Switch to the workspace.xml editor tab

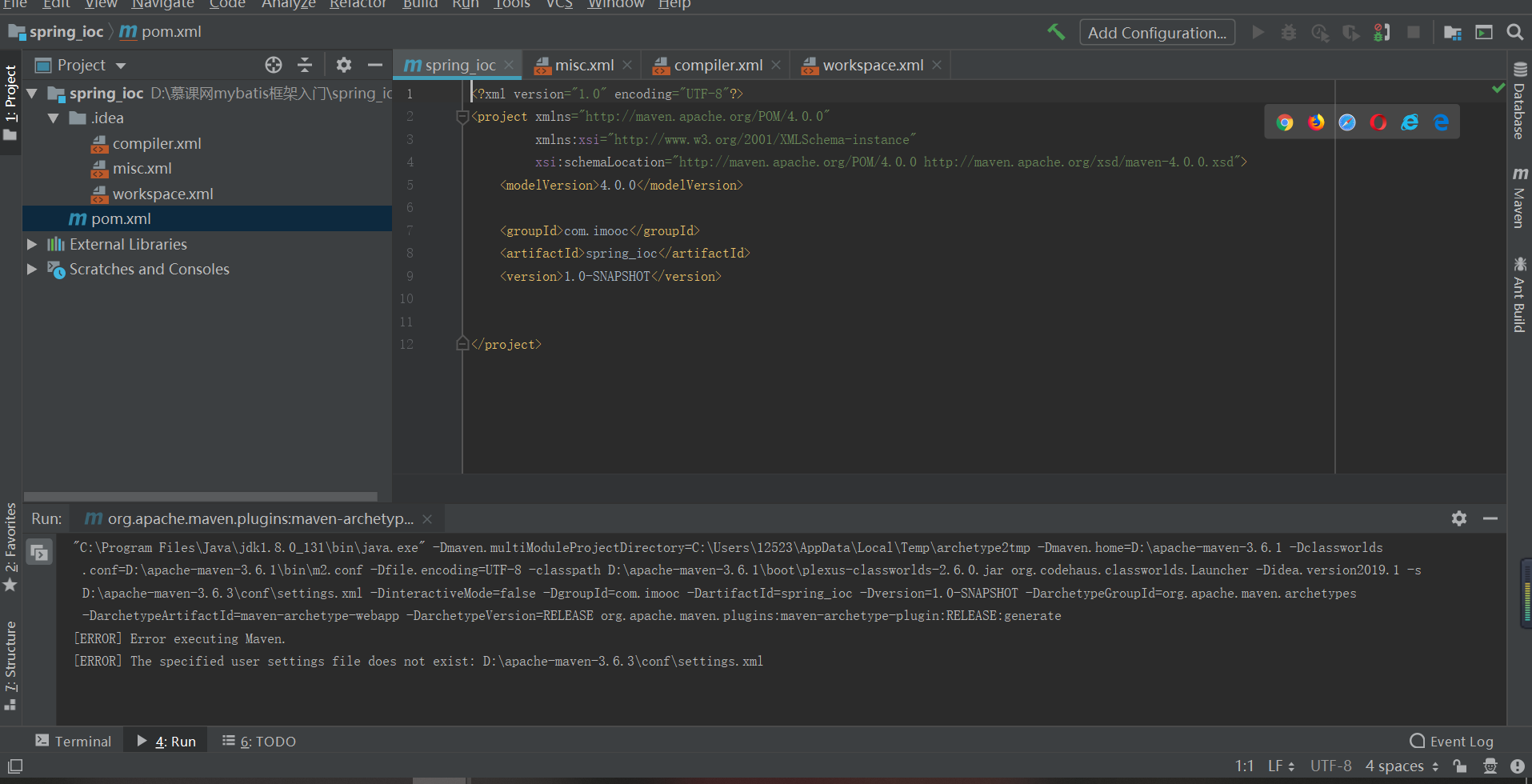click(872, 65)
